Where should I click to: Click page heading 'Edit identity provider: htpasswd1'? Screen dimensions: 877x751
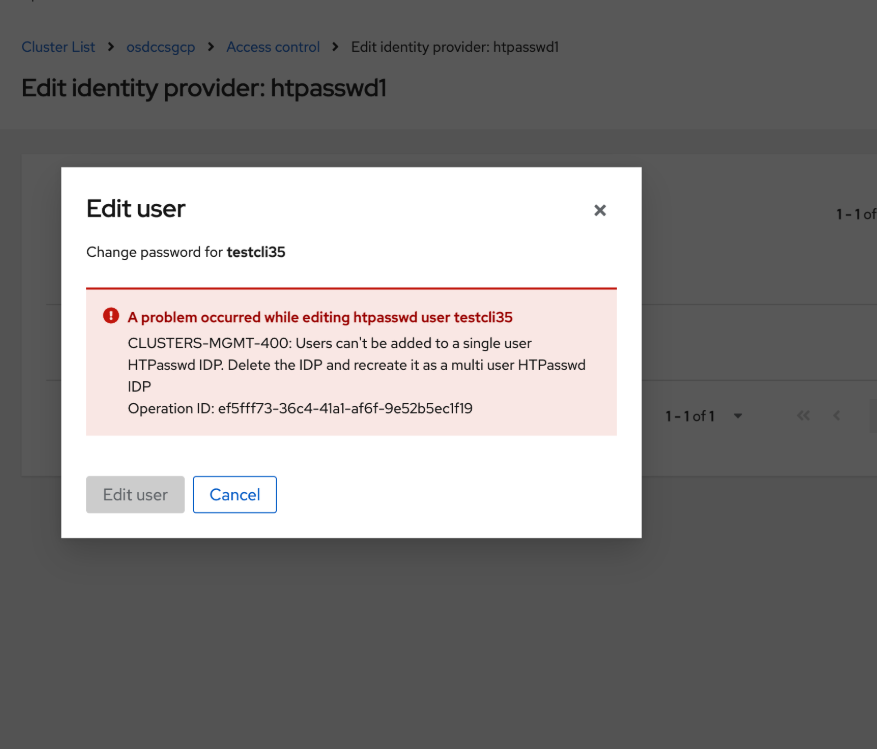pyautogui.click(x=204, y=88)
